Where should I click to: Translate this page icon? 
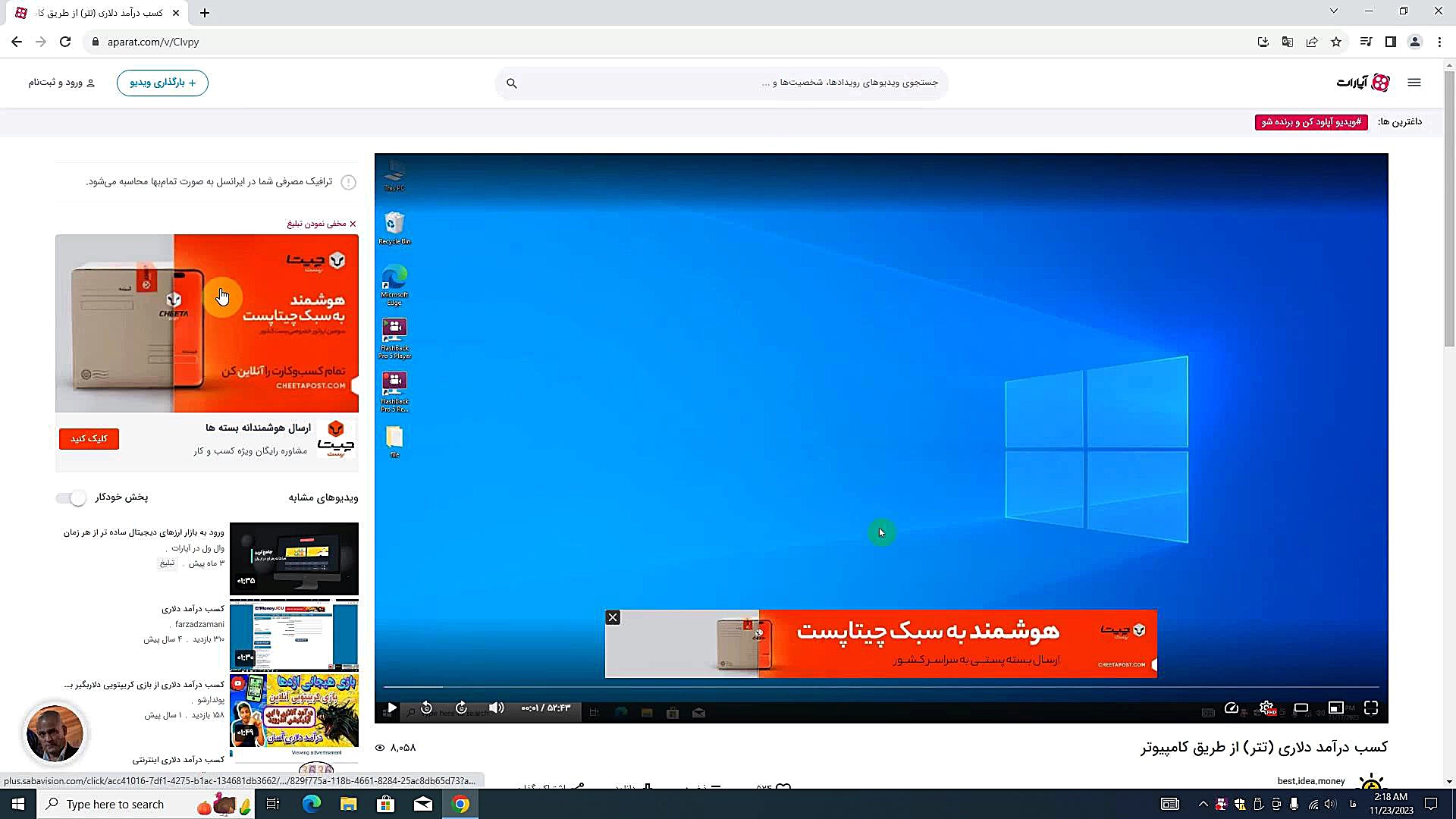tap(1287, 42)
